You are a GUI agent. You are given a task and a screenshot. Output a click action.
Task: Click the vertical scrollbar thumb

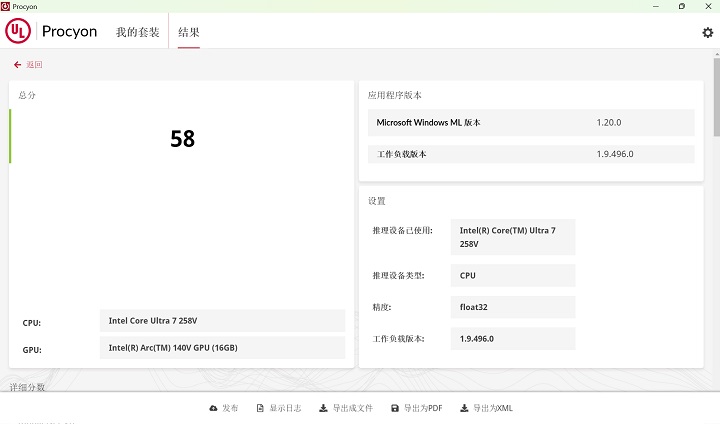(x=716, y=97)
